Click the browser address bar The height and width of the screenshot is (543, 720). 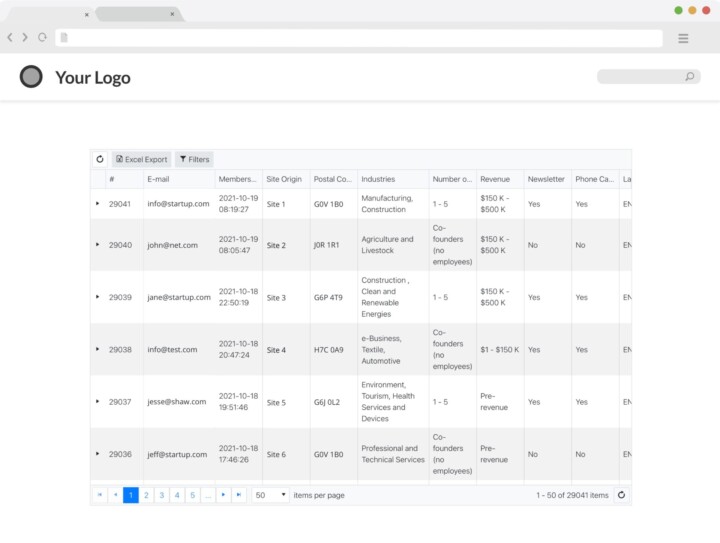click(x=359, y=38)
